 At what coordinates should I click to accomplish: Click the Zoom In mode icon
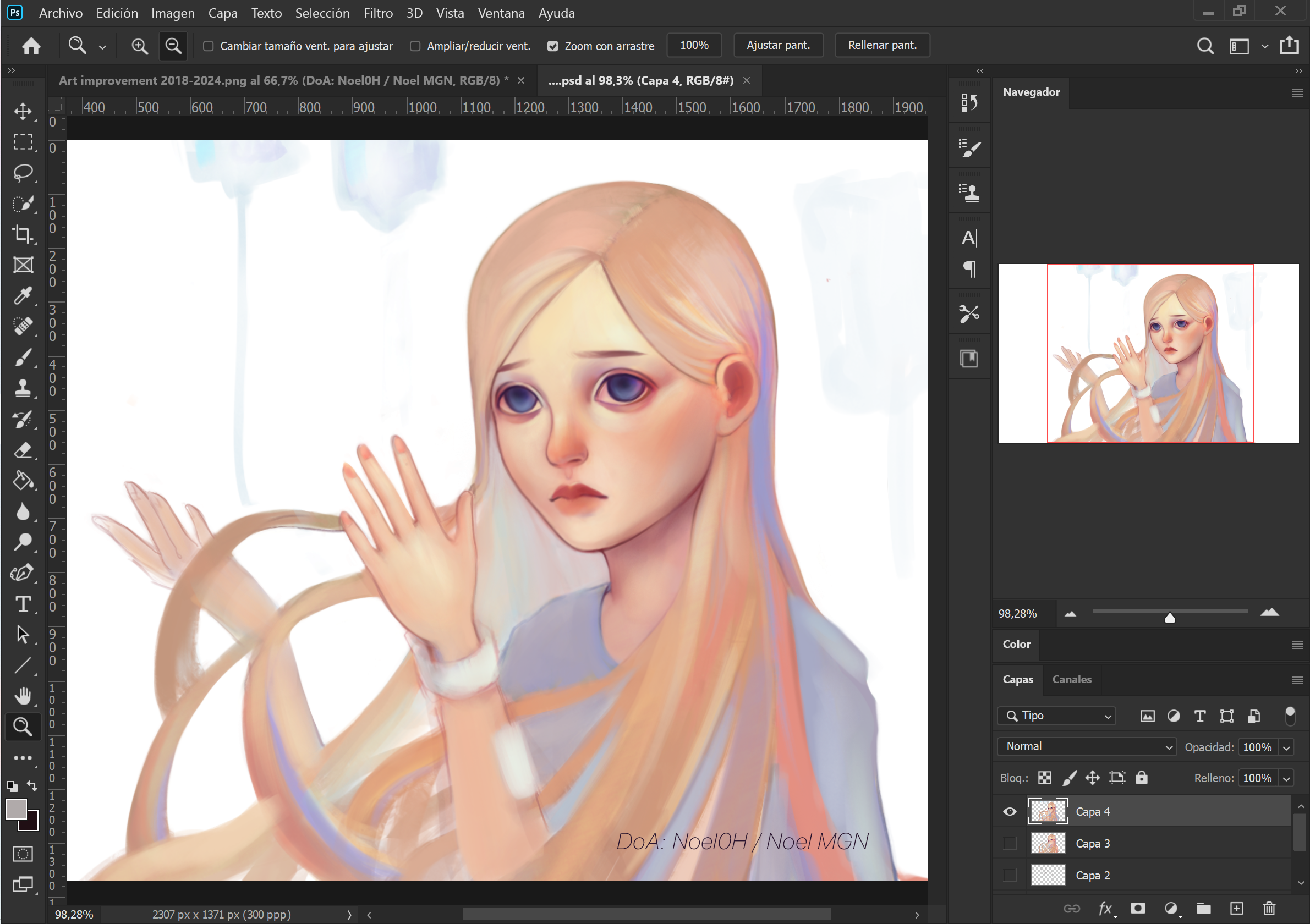coord(140,46)
